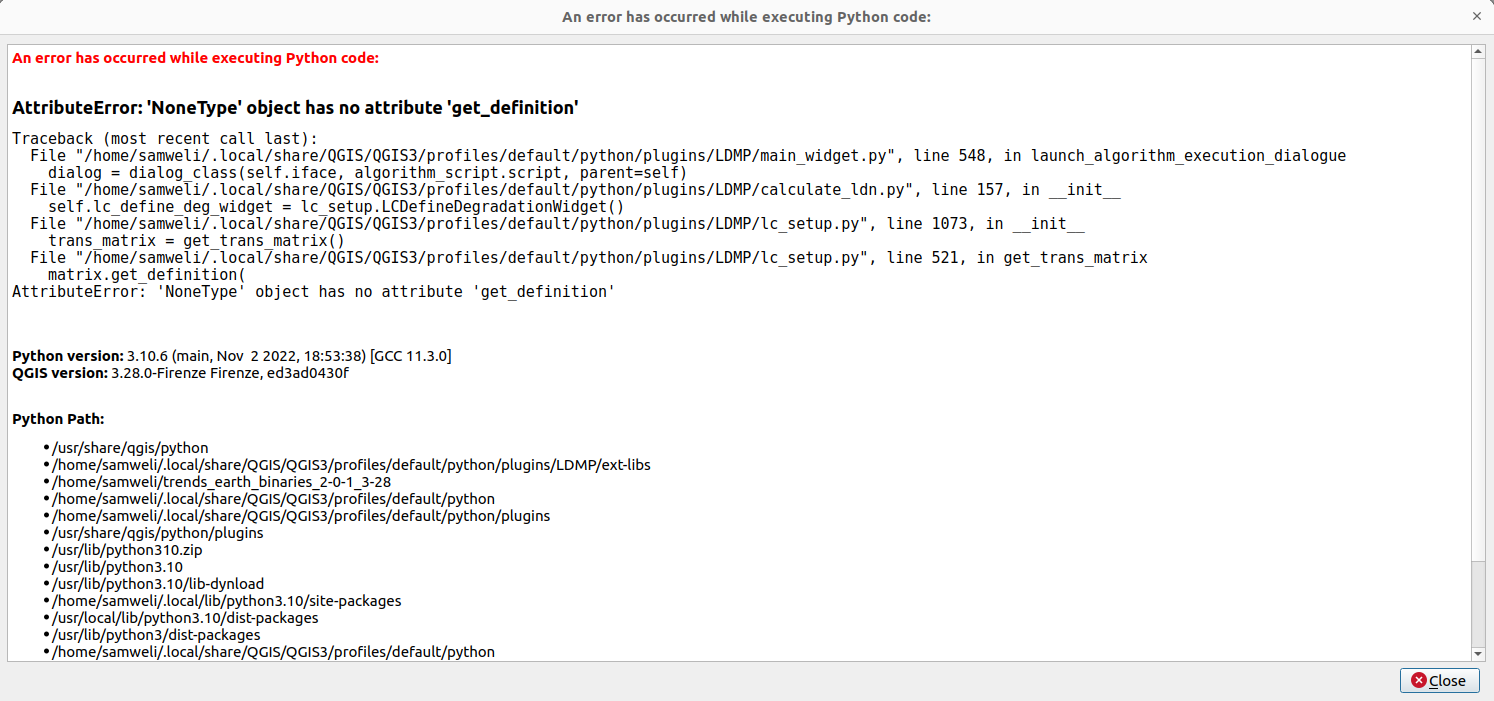Click the dialog close X in title bar
1494x701 pixels.
click(x=1476, y=16)
